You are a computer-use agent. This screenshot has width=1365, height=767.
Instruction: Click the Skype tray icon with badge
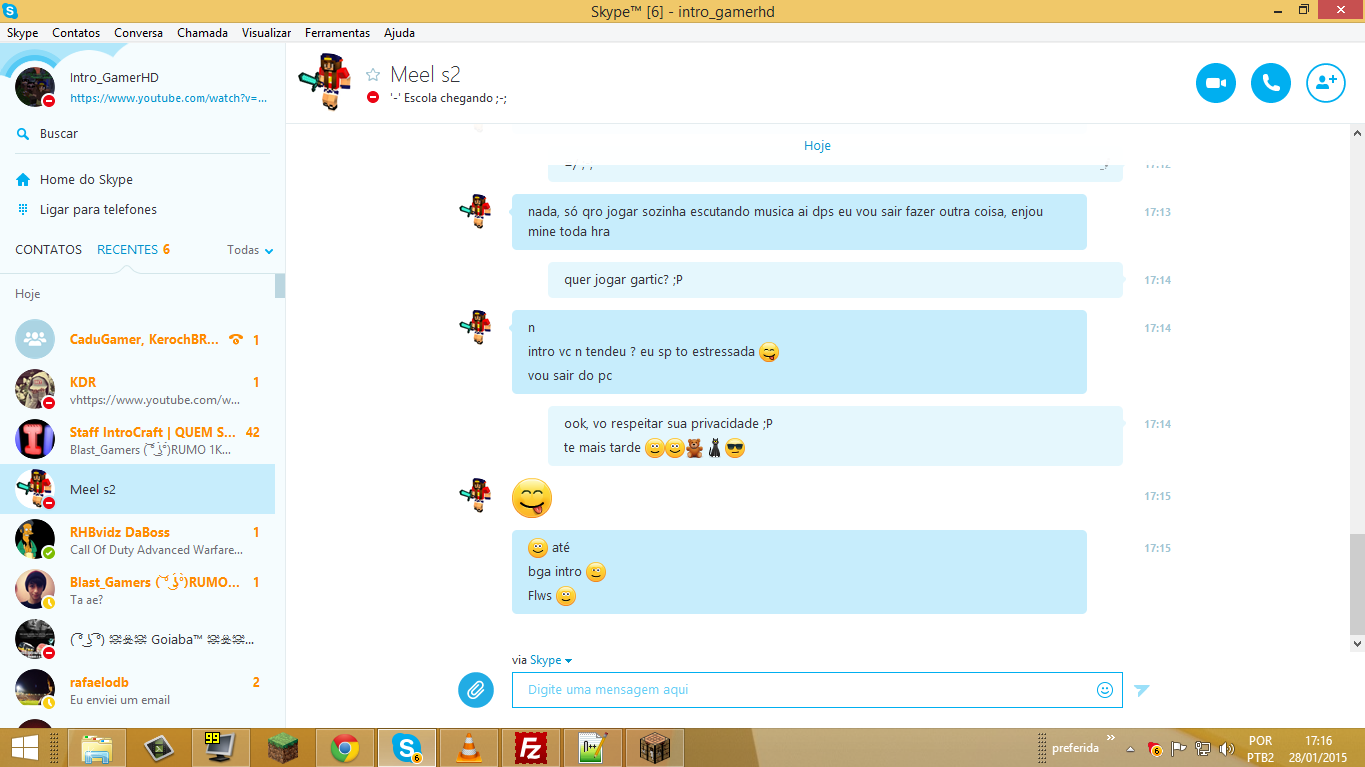(1155, 749)
